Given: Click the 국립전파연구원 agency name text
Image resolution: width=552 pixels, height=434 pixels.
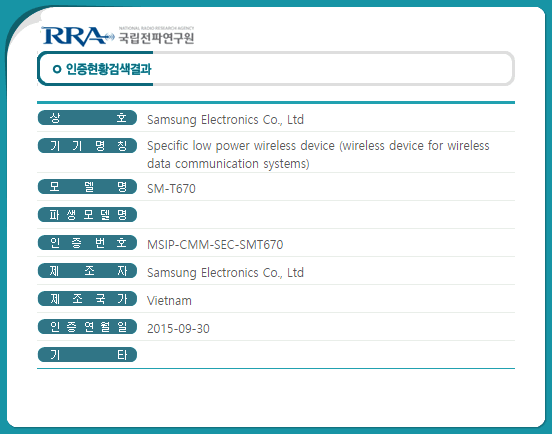Looking at the screenshot, I should click(x=156, y=38).
